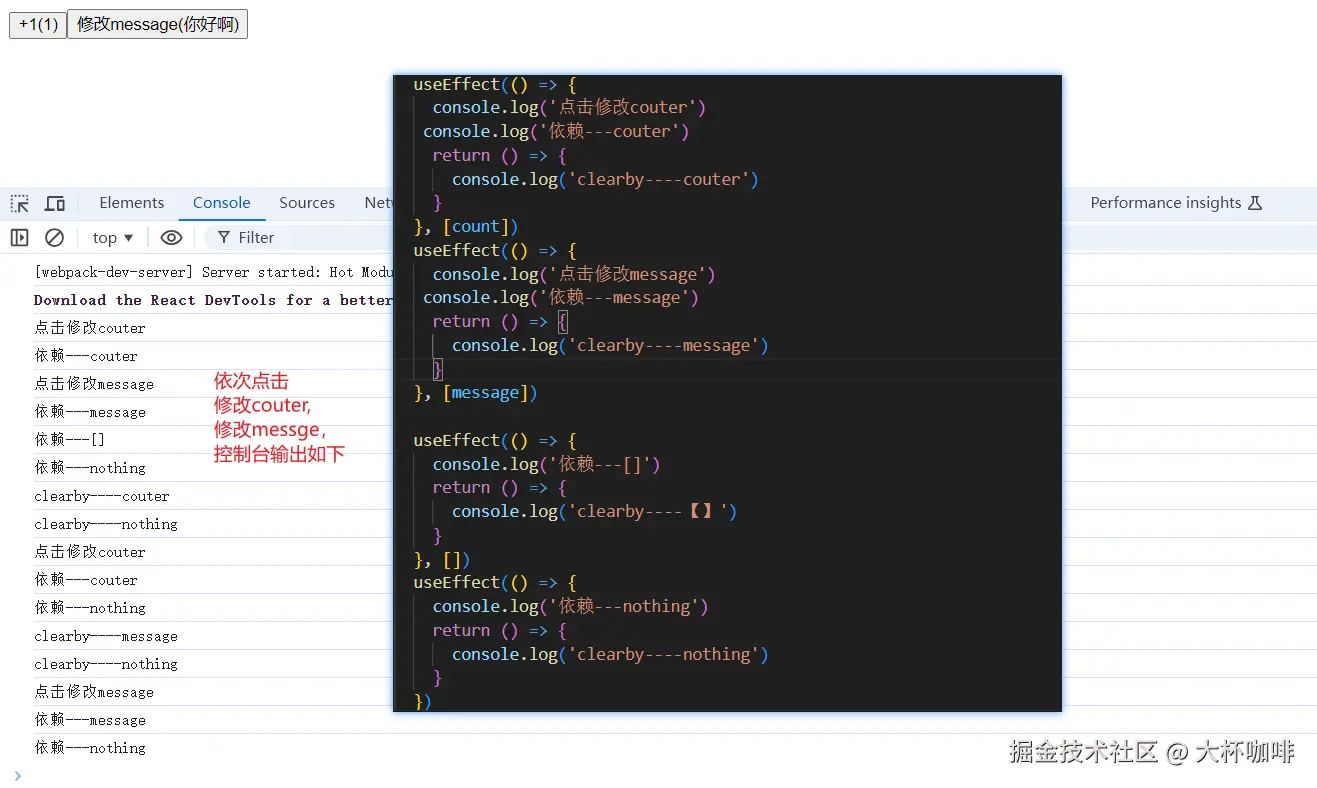The width and height of the screenshot is (1317, 788).
Task: Select the first 点击修改couter log row
Action: coord(90,328)
